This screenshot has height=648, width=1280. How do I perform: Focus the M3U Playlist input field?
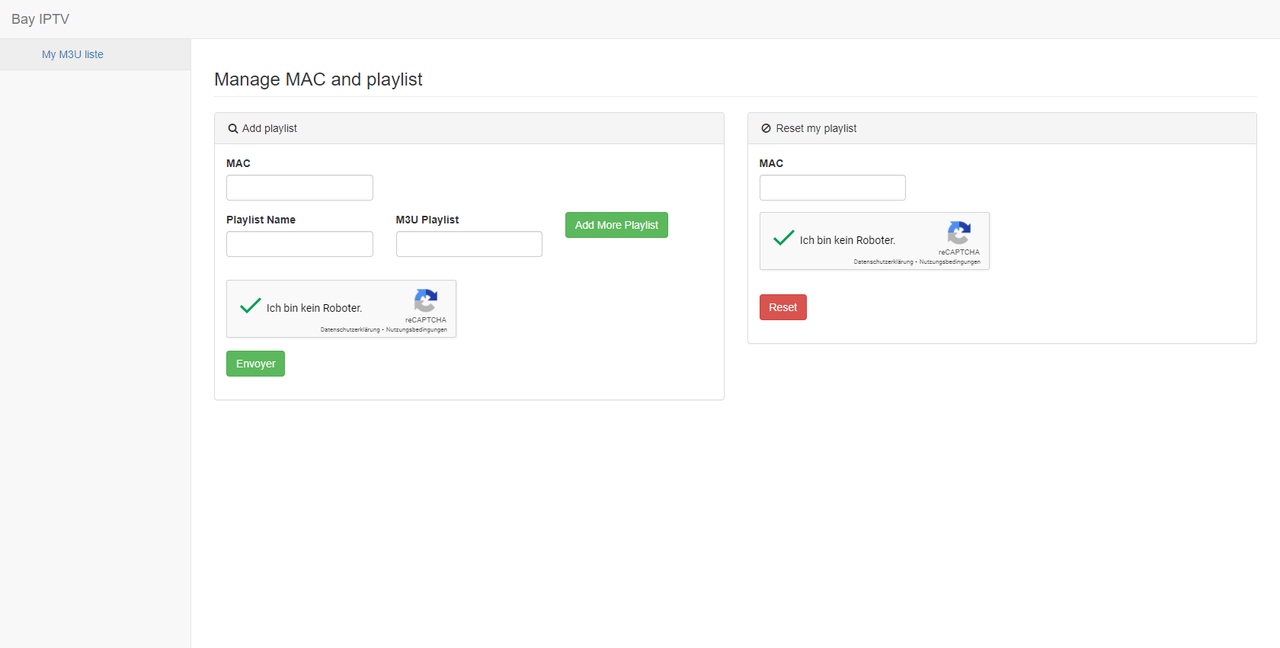click(x=469, y=244)
